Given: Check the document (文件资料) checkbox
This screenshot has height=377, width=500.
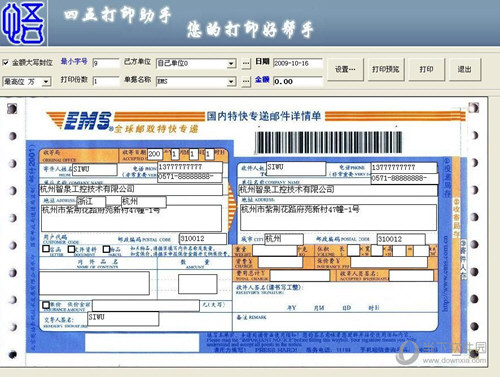Looking at the screenshot, I should pyautogui.click(x=71, y=249).
